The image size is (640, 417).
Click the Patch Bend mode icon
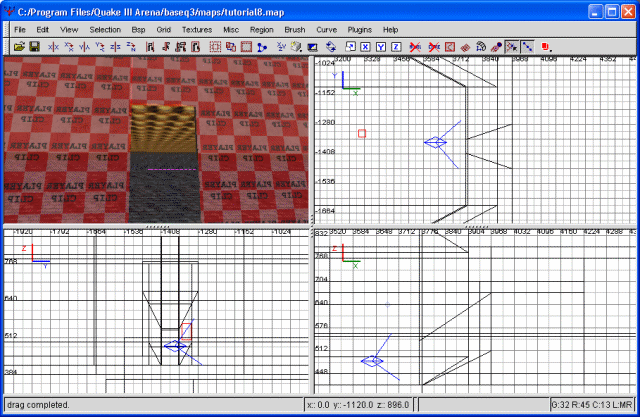click(x=481, y=47)
